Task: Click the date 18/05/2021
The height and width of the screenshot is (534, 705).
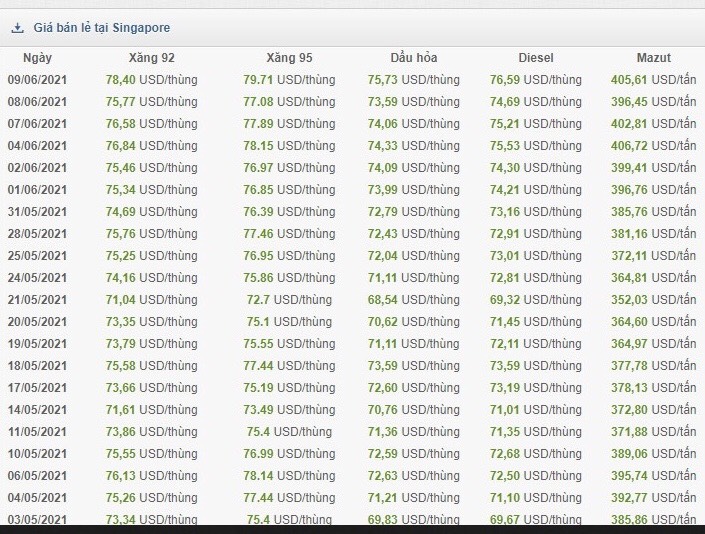Action: point(37,366)
